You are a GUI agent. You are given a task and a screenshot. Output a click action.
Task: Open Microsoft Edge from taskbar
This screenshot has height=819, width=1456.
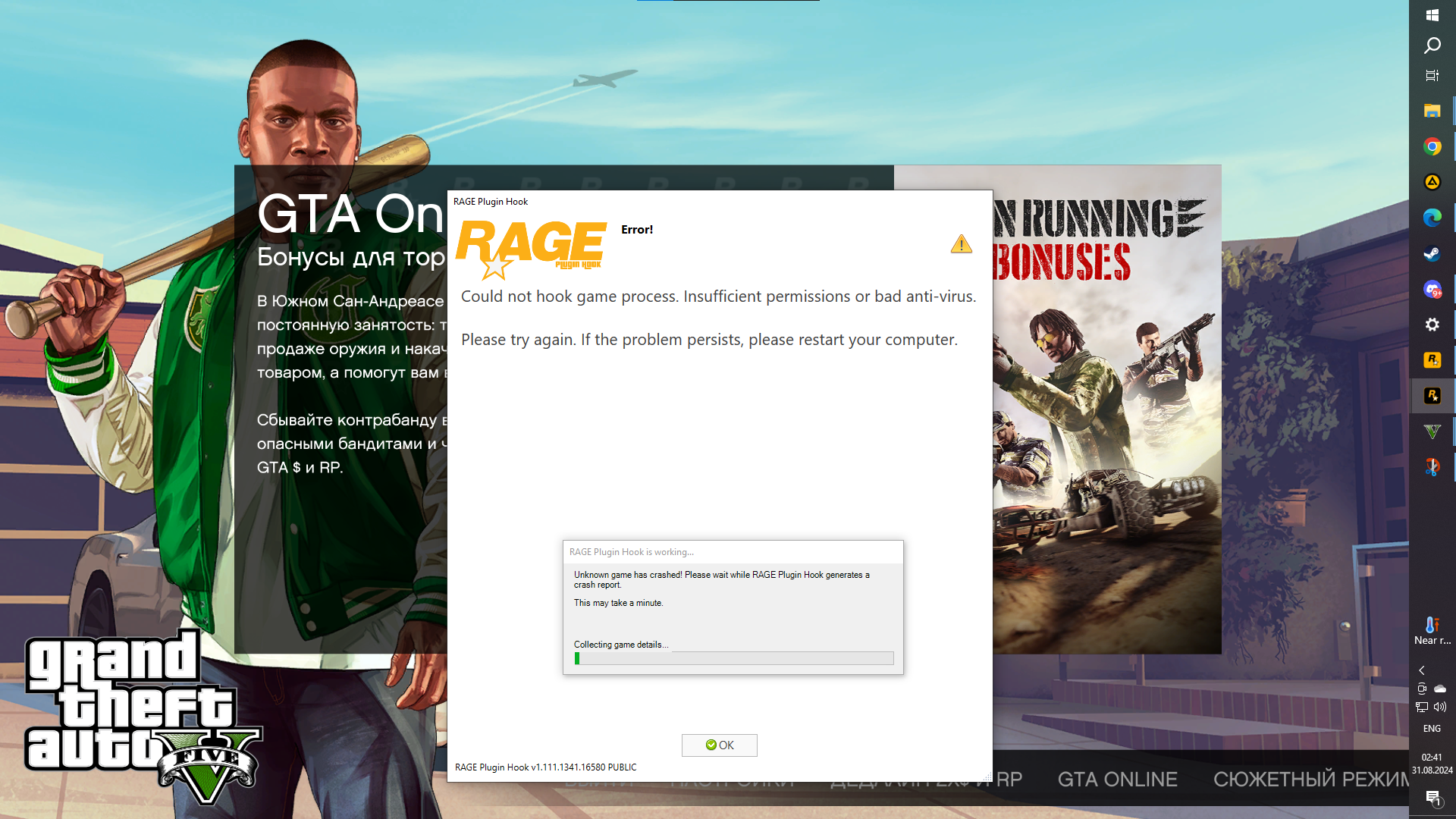click(1432, 218)
